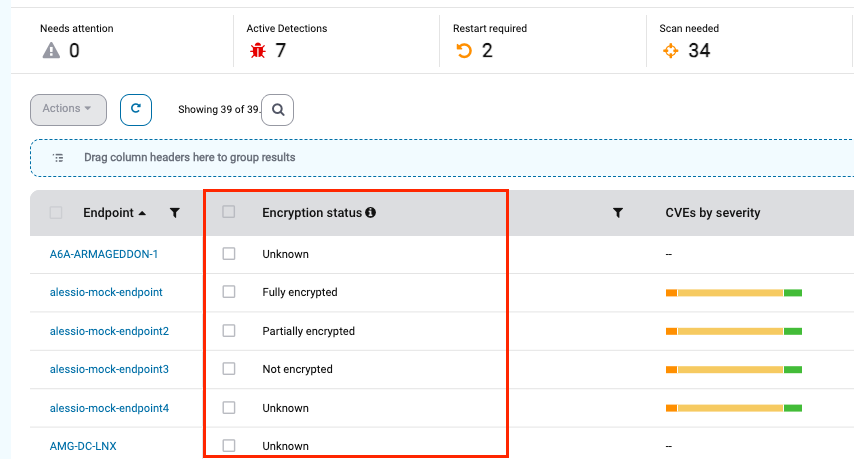
Task: Click the Showing 39 of 39 text
Action: pyautogui.click(x=219, y=109)
